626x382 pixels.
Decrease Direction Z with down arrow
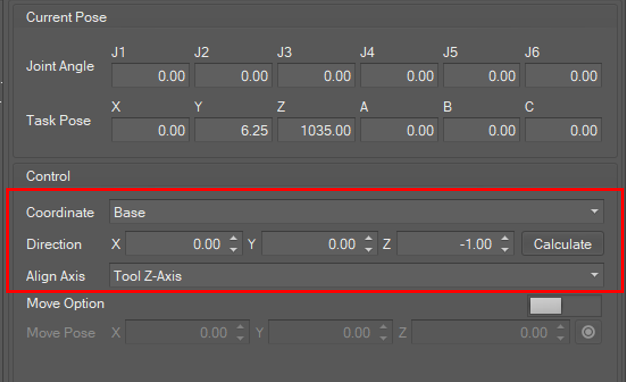505,250
